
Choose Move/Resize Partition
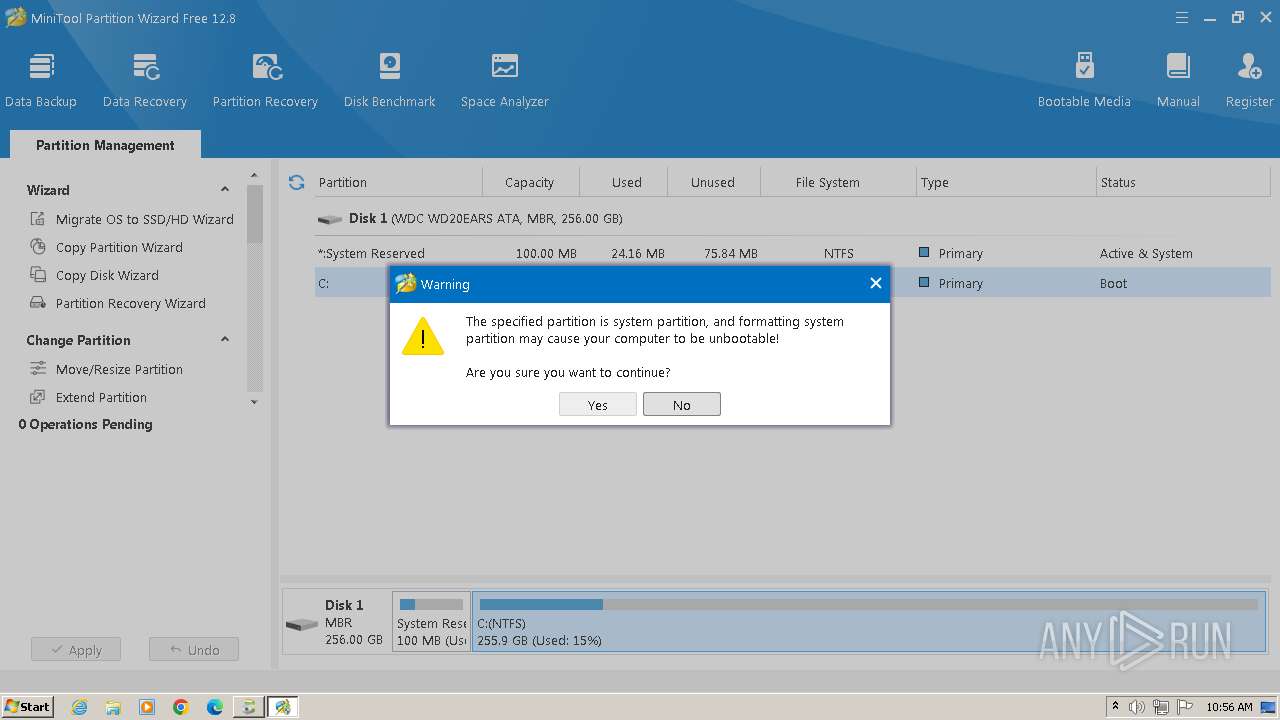(x=107, y=369)
